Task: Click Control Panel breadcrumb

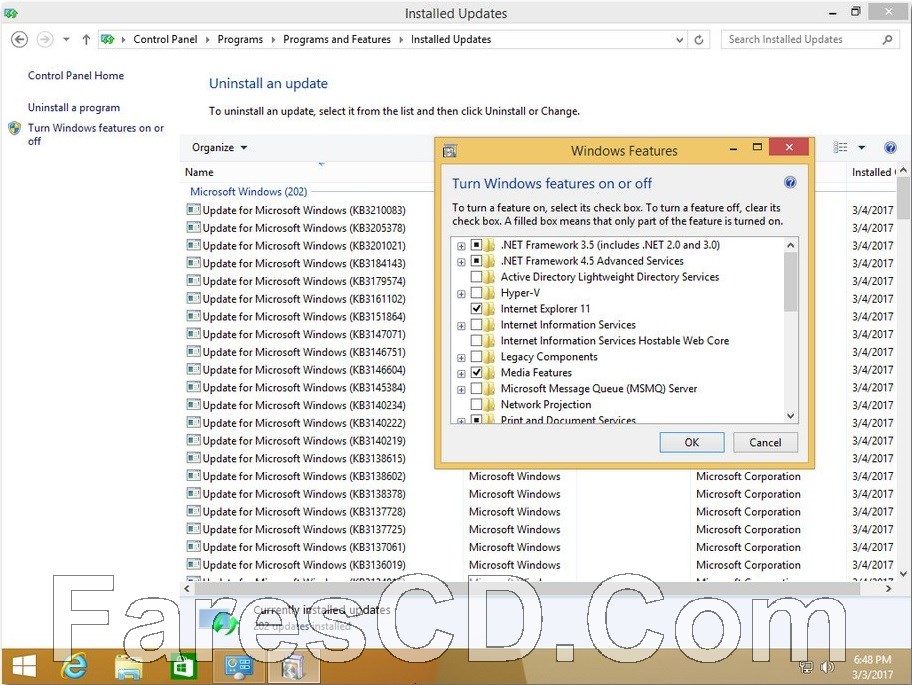Action: [x=165, y=40]
